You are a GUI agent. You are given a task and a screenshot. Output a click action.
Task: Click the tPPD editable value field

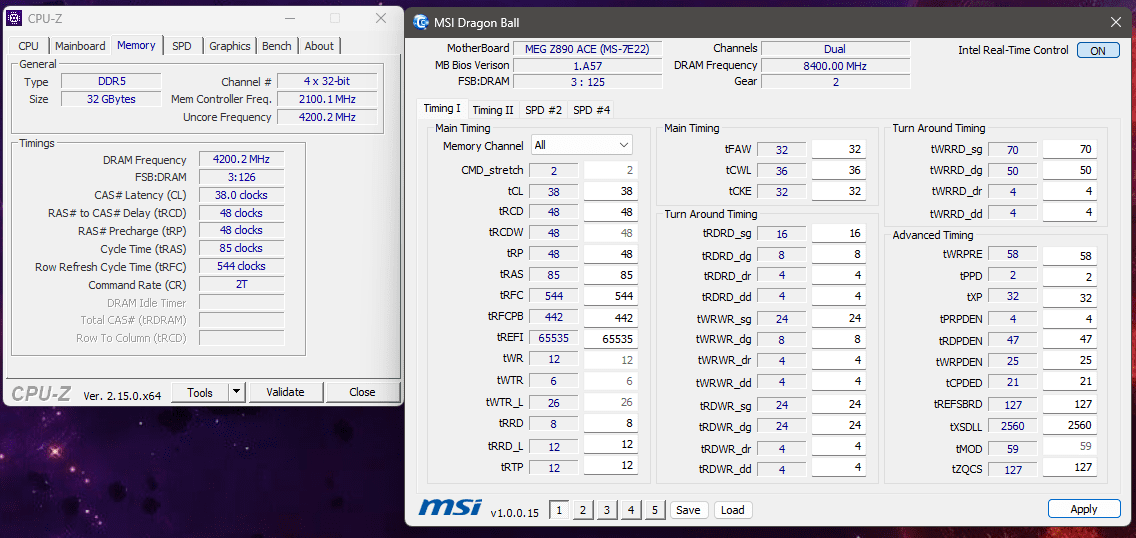(x=1069, y=277)
